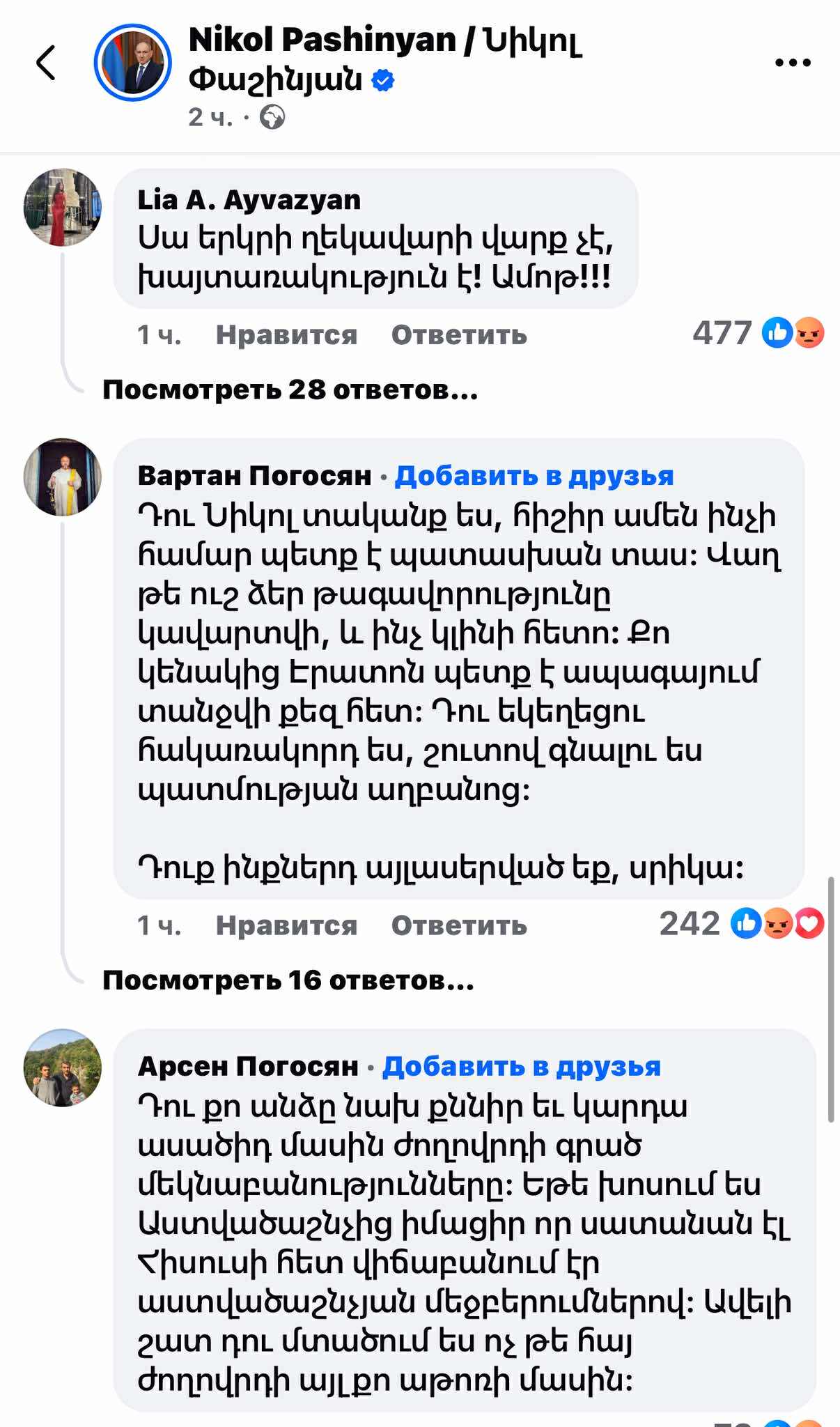
Task: Open the three-dots more options menu
Action: [793, 63]
